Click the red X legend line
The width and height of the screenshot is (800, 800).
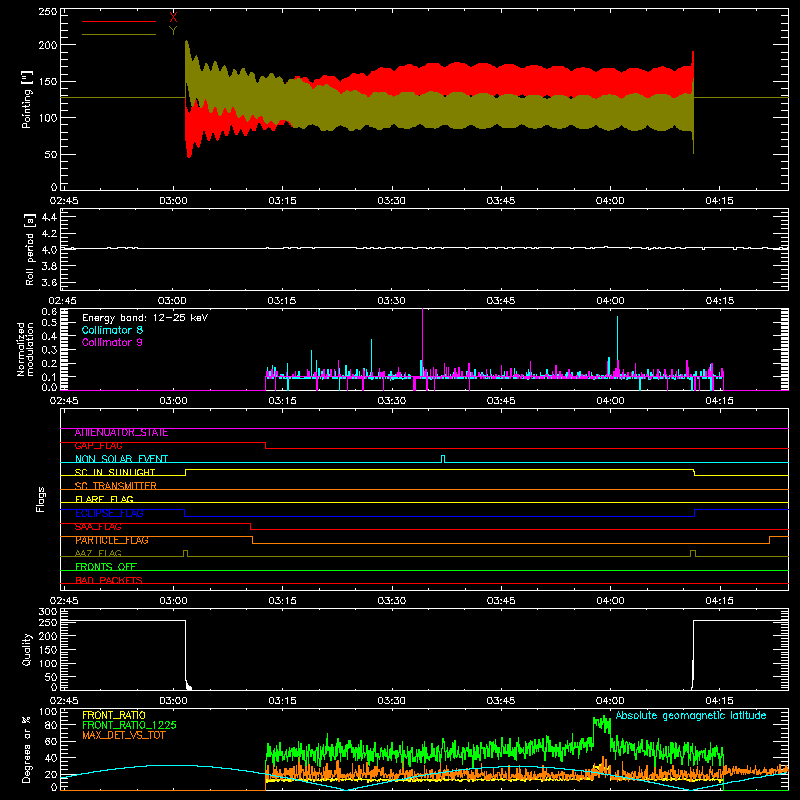click(x=119, y=21)
